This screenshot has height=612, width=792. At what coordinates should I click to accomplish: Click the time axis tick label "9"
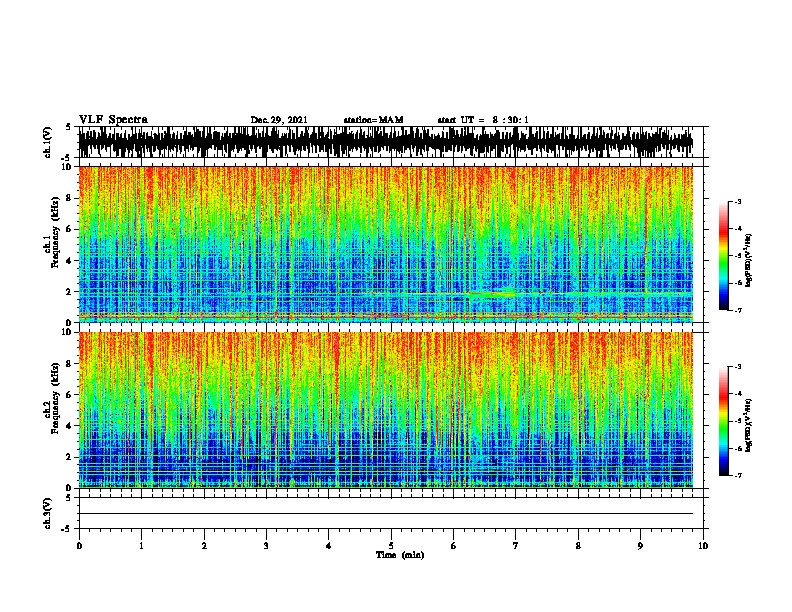640,545
